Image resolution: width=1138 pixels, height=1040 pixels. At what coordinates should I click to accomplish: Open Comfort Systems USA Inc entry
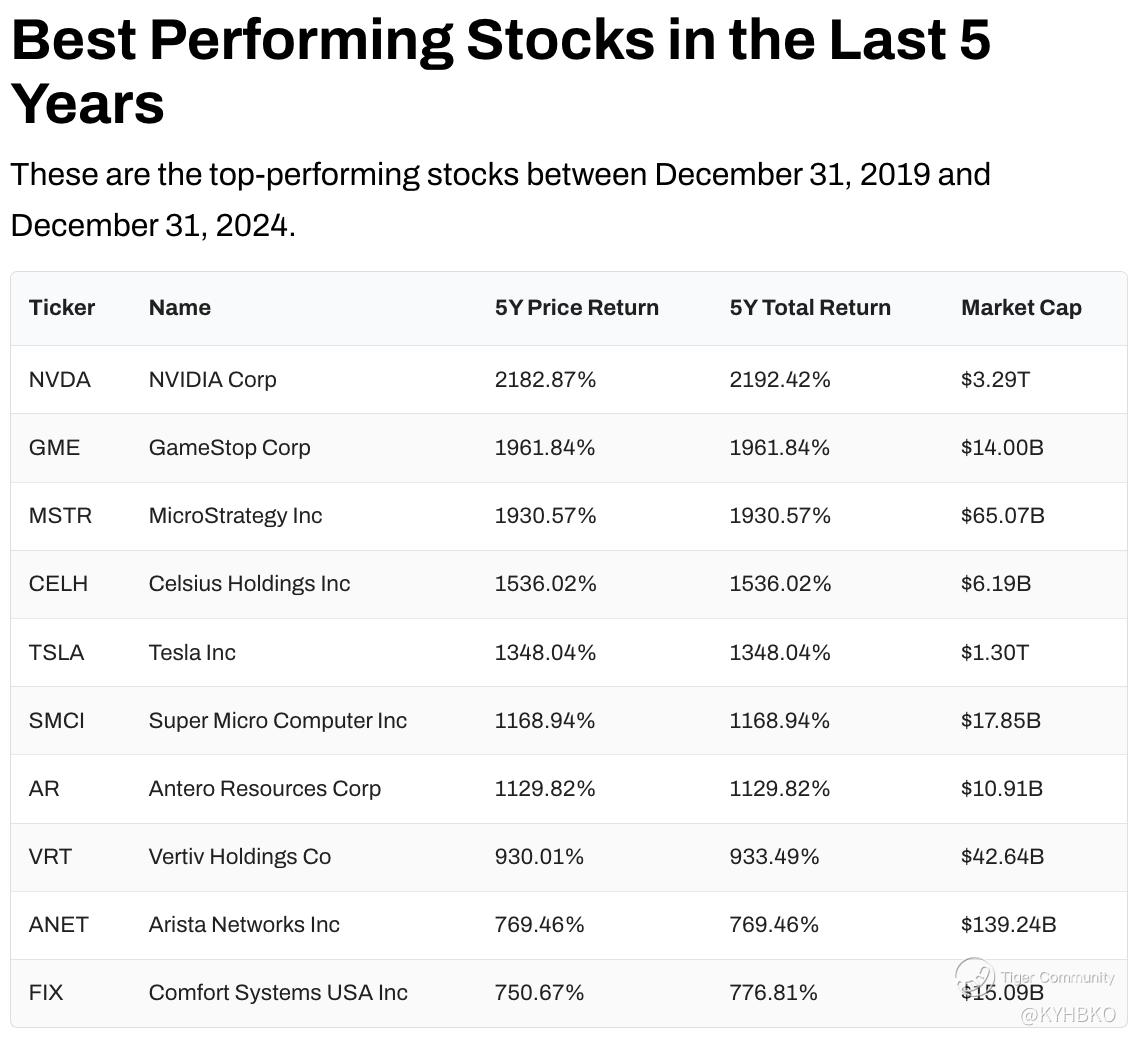click(x=278, y=993)
